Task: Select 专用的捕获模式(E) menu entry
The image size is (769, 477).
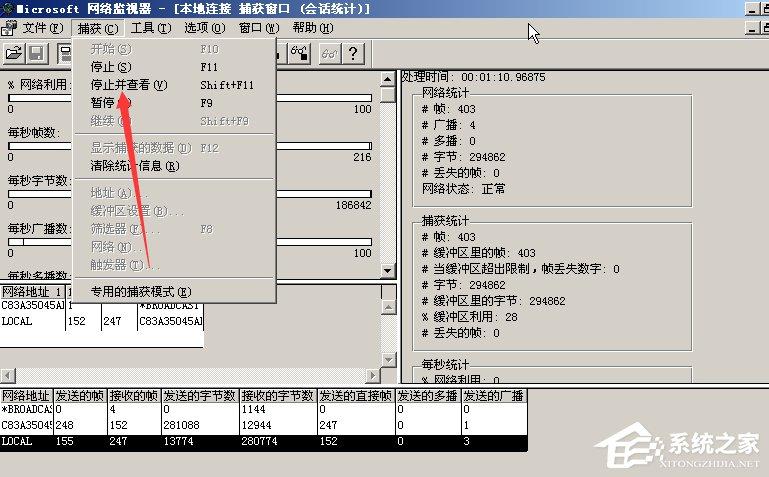Action: (174, 292)
